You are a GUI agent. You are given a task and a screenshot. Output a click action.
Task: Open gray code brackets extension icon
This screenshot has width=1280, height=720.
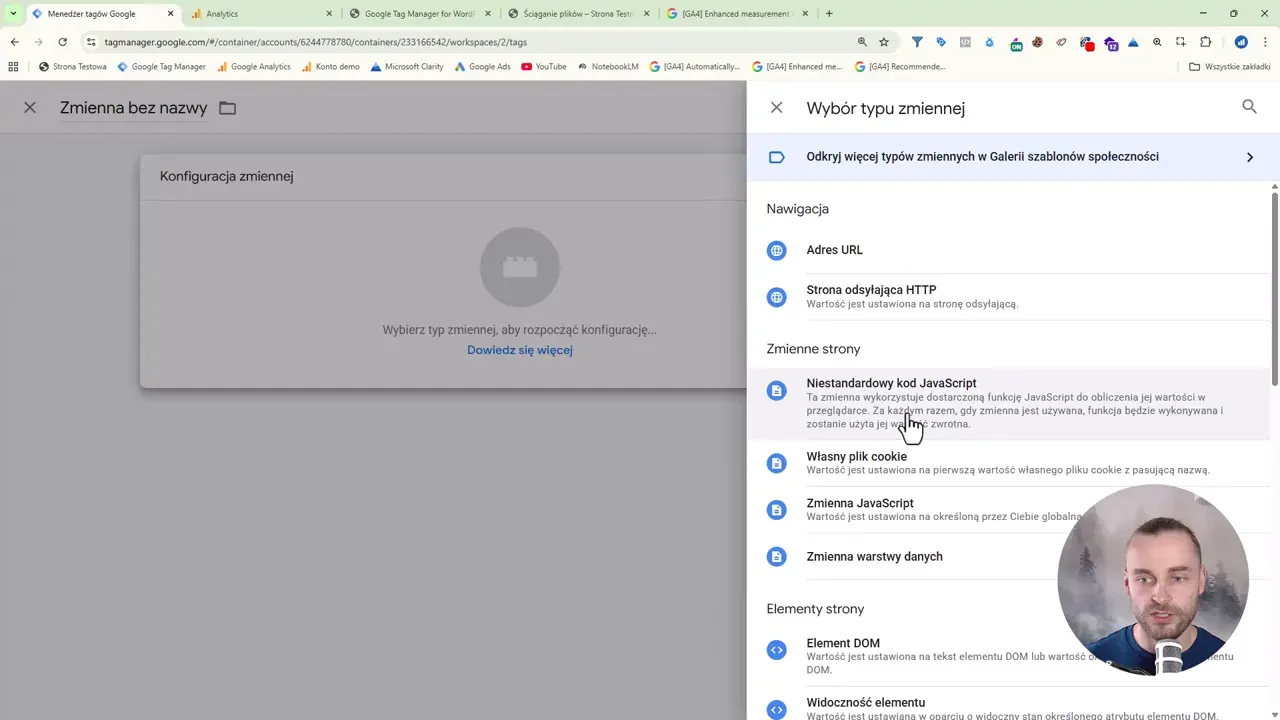pos(965,42)
